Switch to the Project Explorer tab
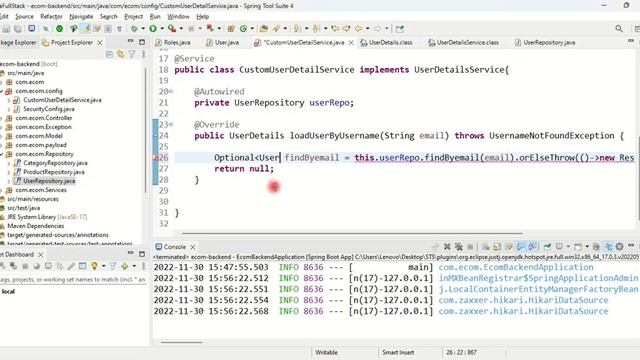This screenshot has height=360, width=640. click(x=67, y=42)
